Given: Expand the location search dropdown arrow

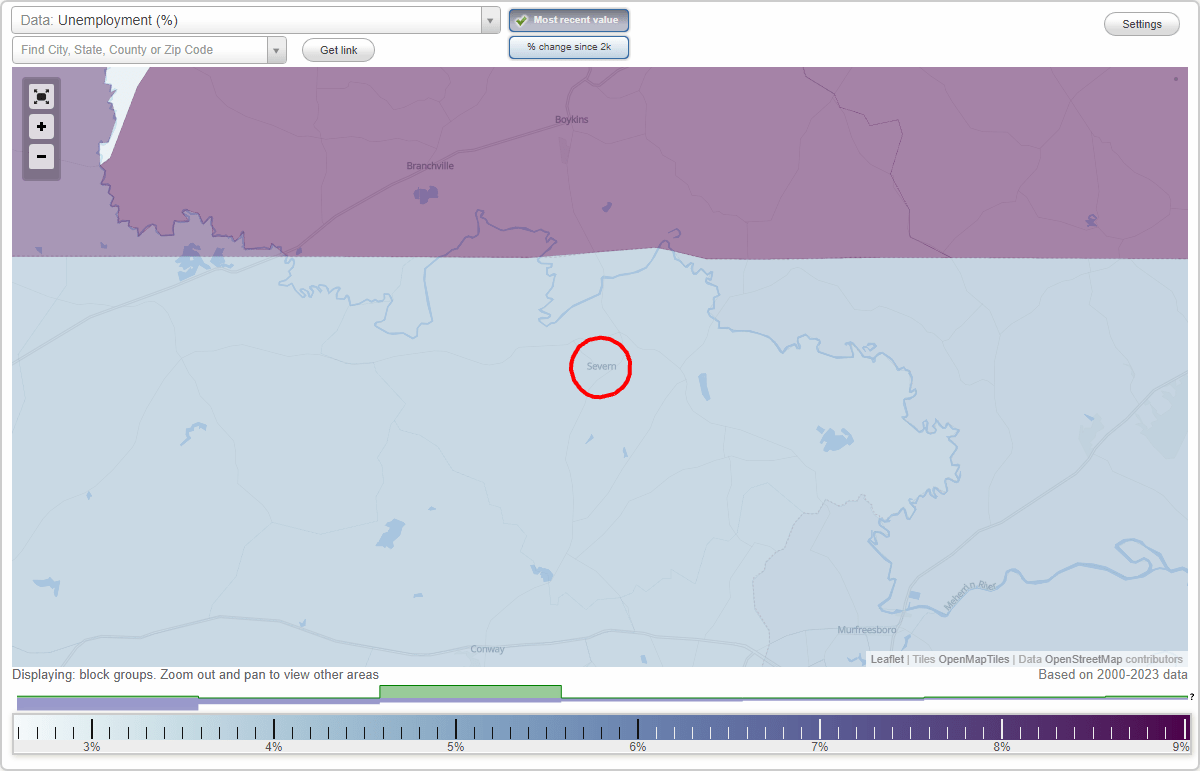Looking at the screenshot, I should [x=277, y=50].
